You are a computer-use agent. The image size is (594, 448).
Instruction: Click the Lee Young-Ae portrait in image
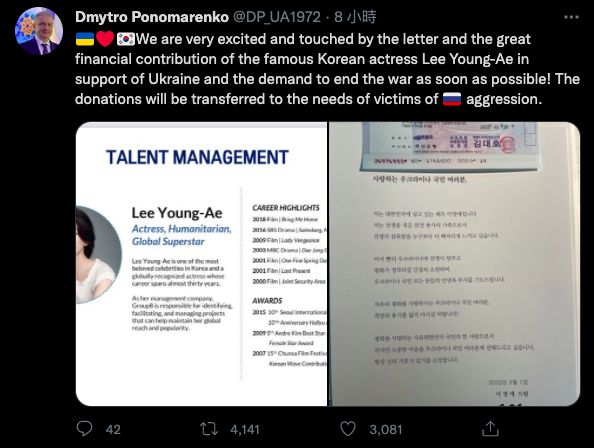pos(99,254)
